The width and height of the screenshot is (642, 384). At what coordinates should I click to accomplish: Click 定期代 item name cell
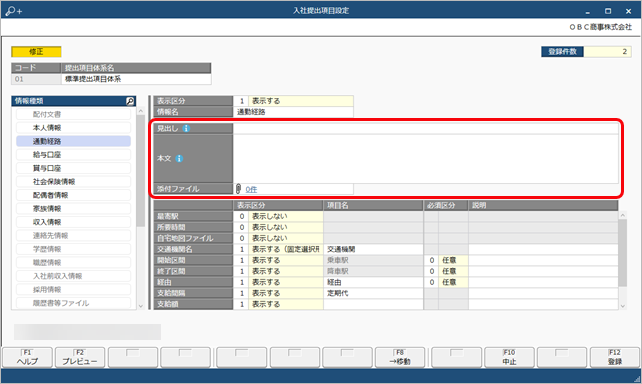(373, 294)
